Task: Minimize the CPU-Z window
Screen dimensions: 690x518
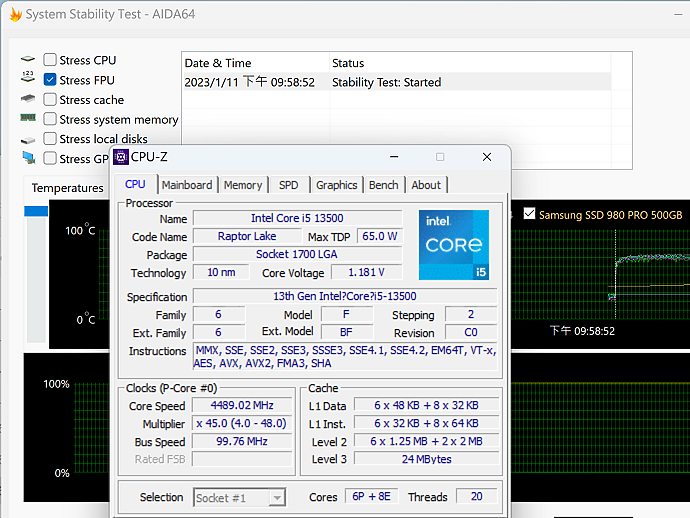Action: 394,157
